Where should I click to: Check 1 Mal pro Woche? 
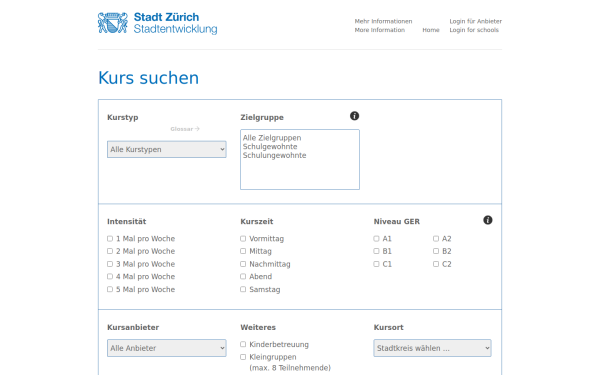(110, 239)
